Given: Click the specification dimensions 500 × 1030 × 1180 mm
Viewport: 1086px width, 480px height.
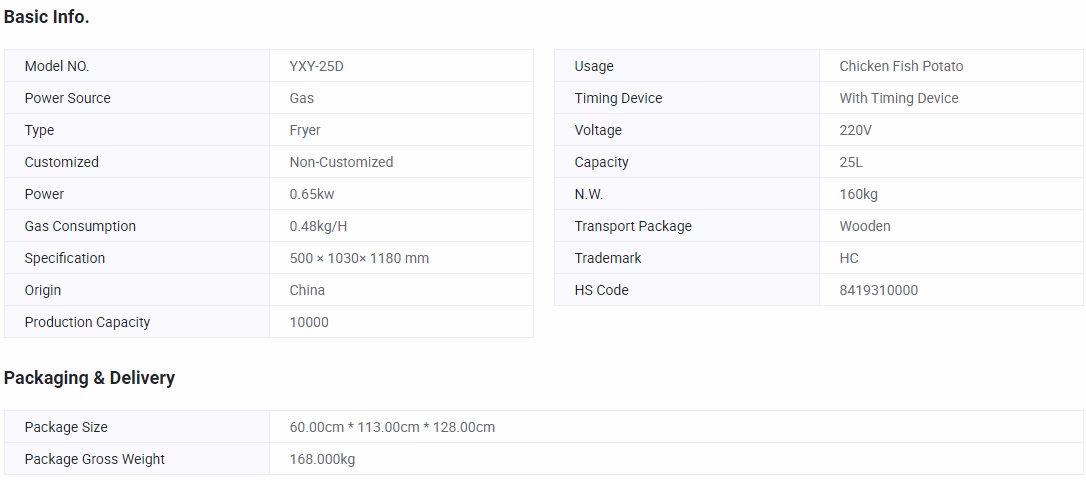Looking at the screenshot, I should (359, 258).
